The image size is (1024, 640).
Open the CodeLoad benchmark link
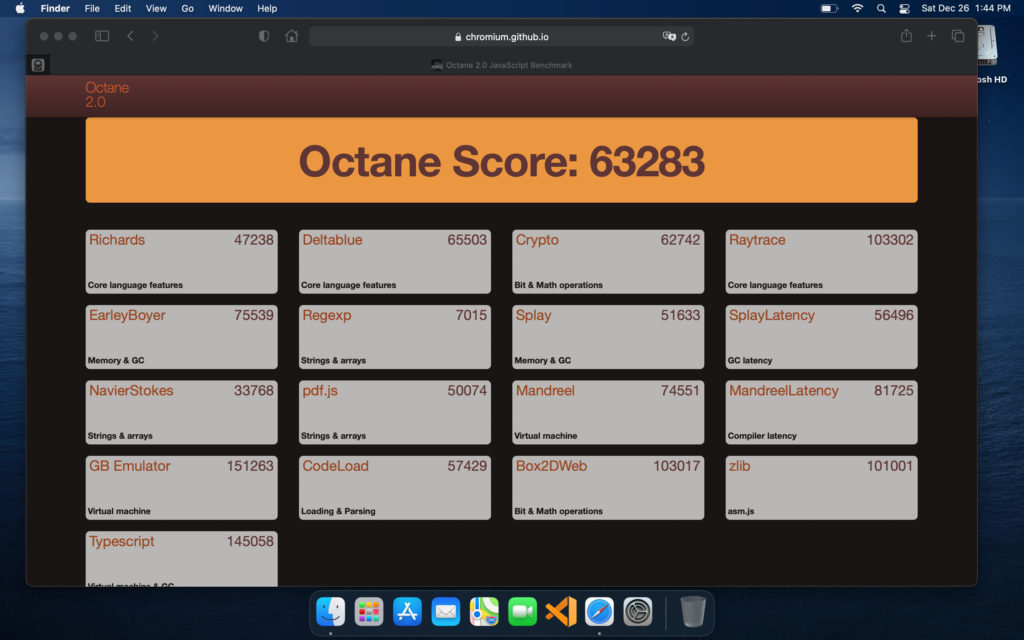(x=336, y=466)
